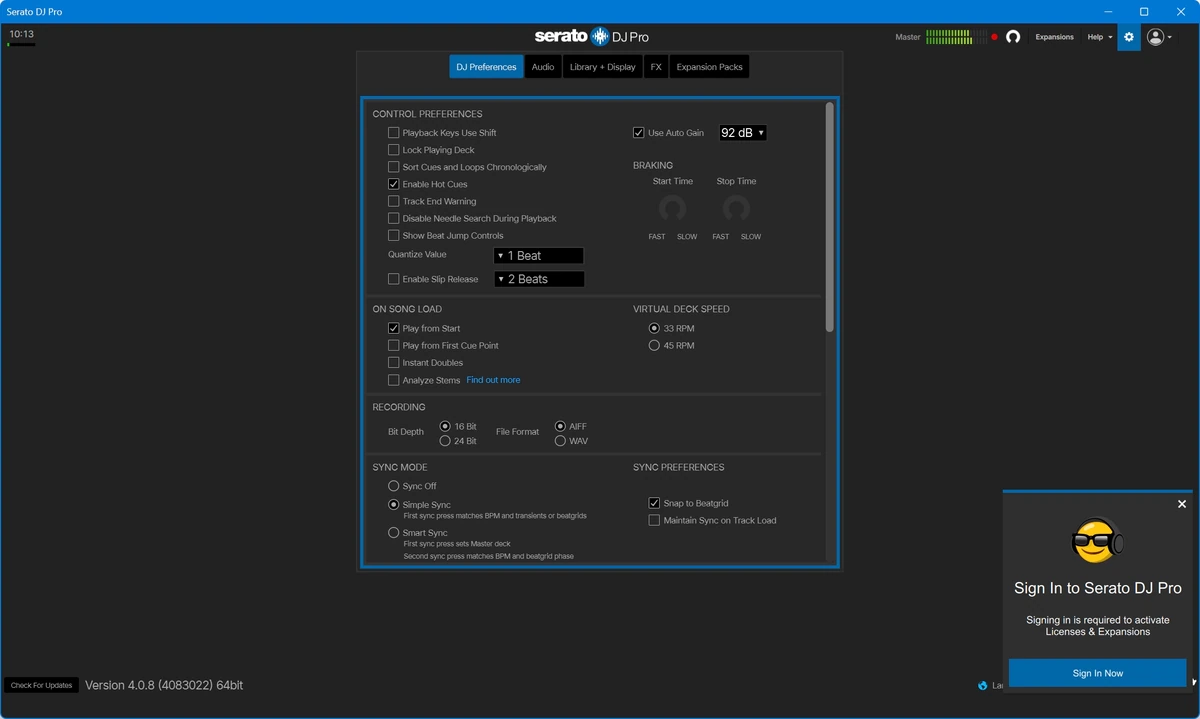
Task: Click the Master level meter
Action: coord(955,37)
